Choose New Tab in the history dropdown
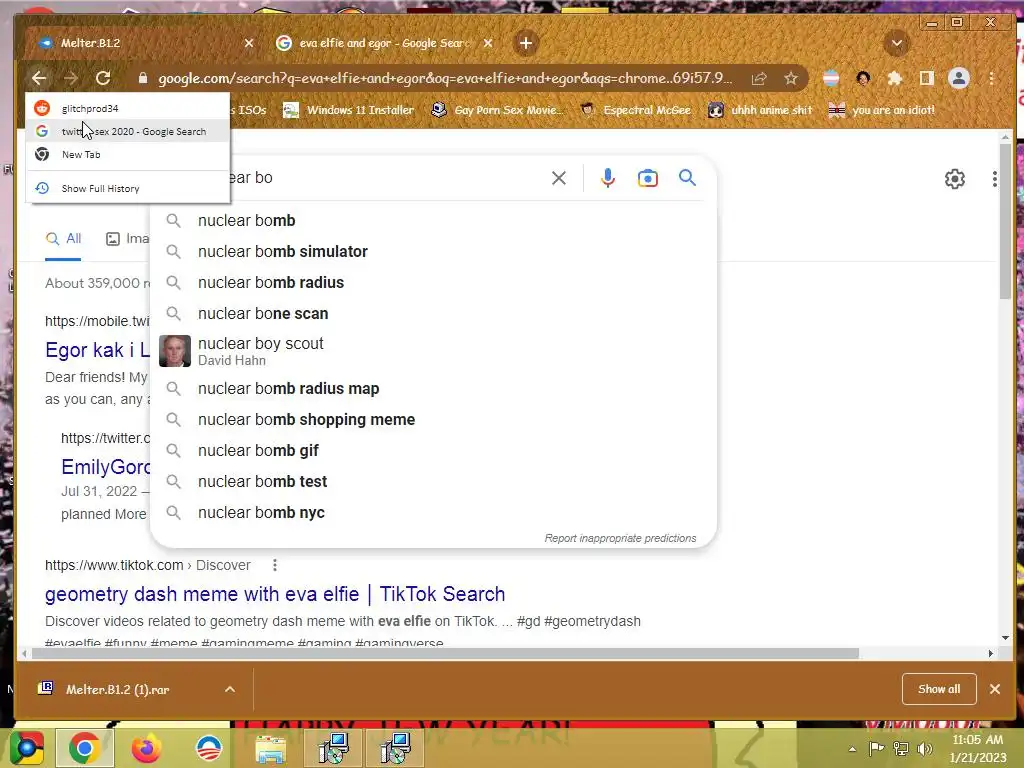The width and height of the screenshot is (1024, 768). coord(128,155)
